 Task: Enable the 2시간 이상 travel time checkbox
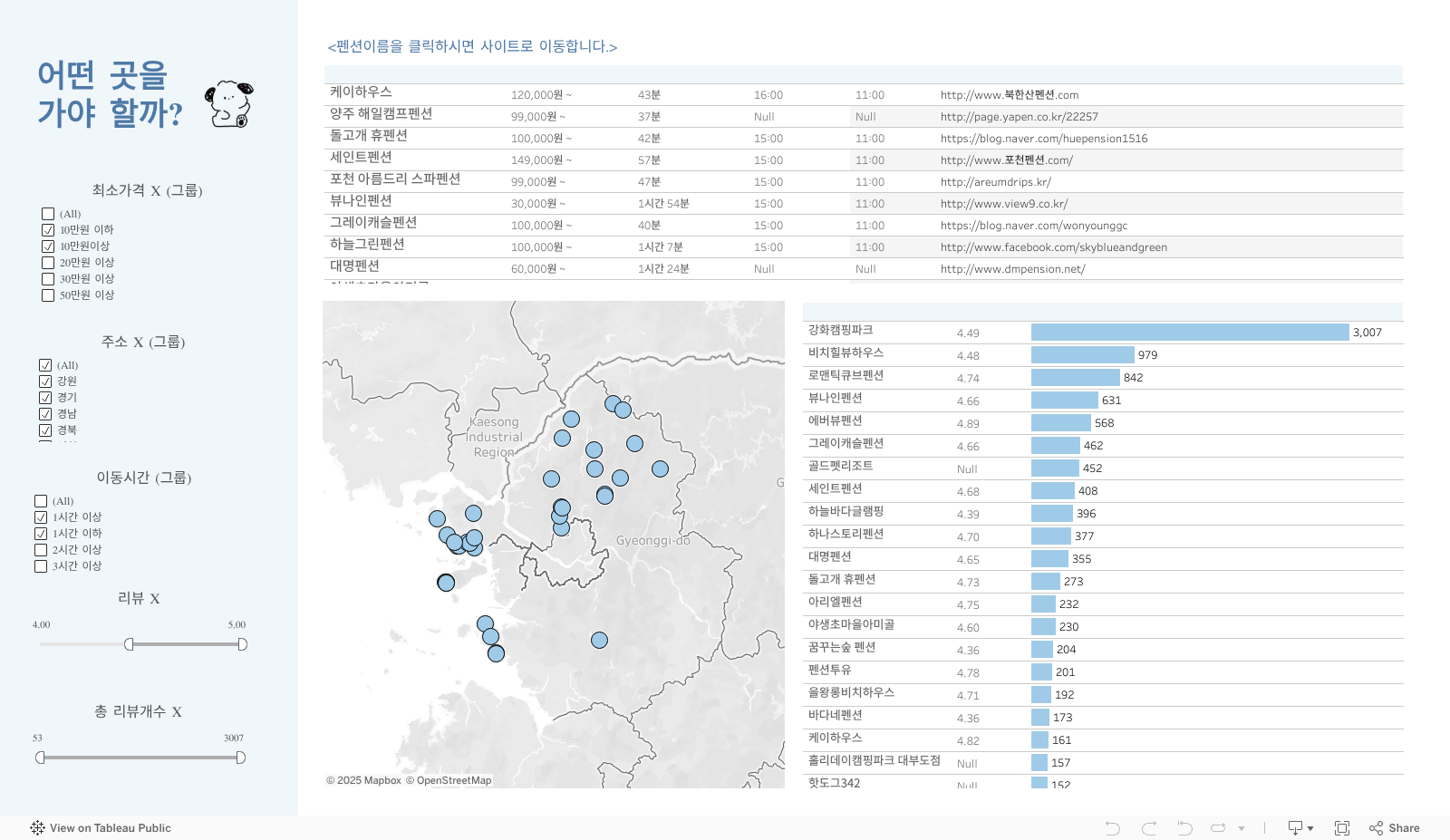tap(41, 550)
